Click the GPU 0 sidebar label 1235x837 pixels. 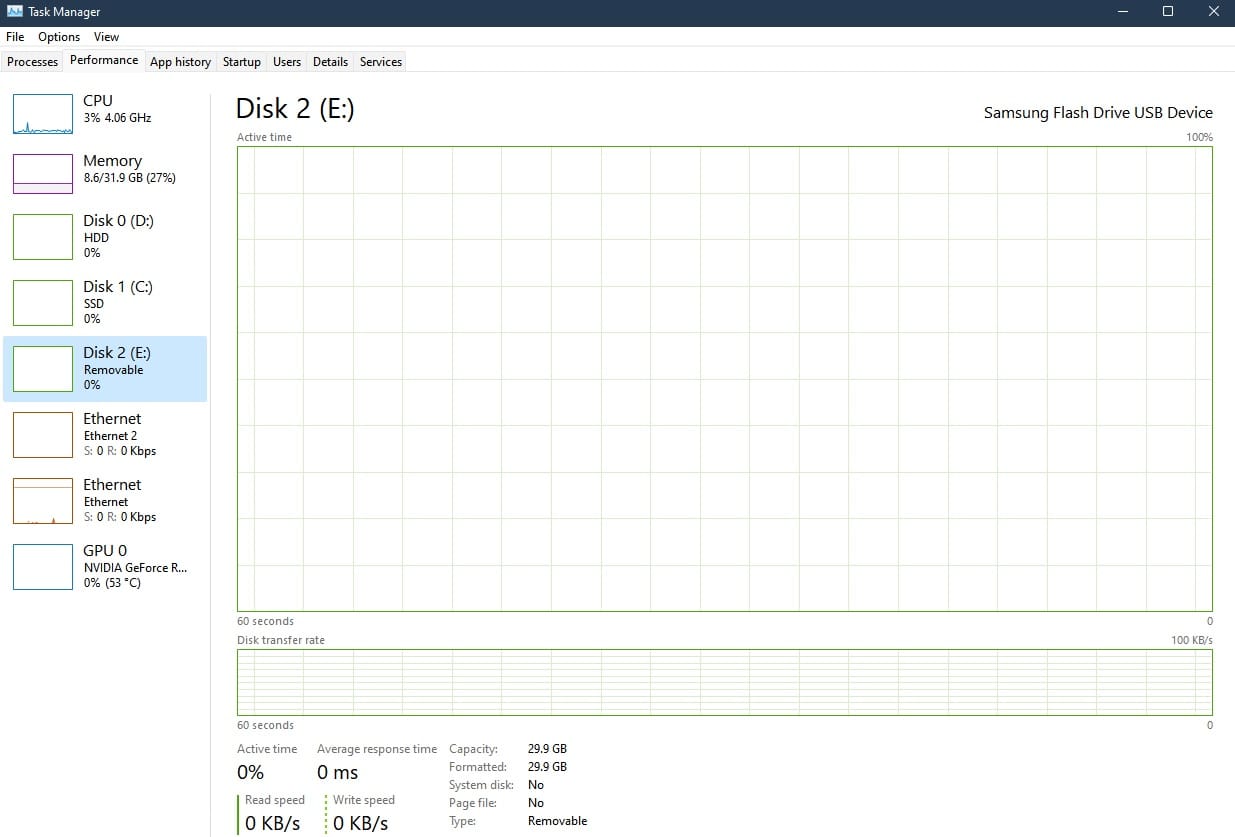(x=105, y=550)
